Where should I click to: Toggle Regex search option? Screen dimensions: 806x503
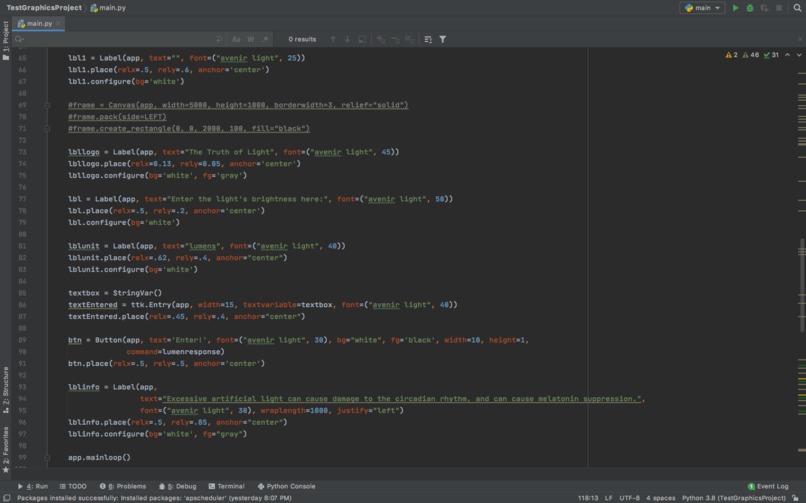(265, 39)
